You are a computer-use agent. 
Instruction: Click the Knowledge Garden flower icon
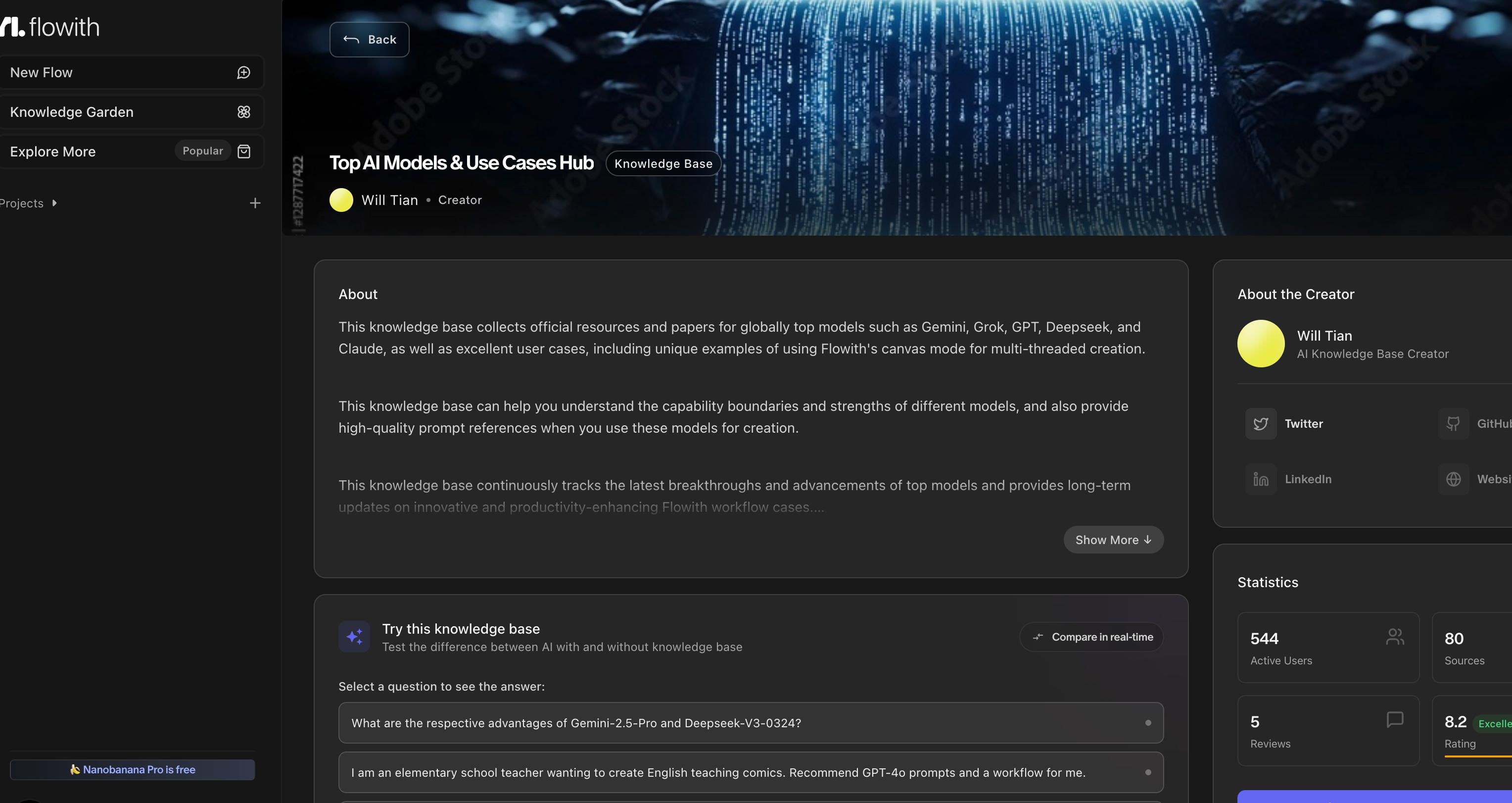(x=243, y=111)
